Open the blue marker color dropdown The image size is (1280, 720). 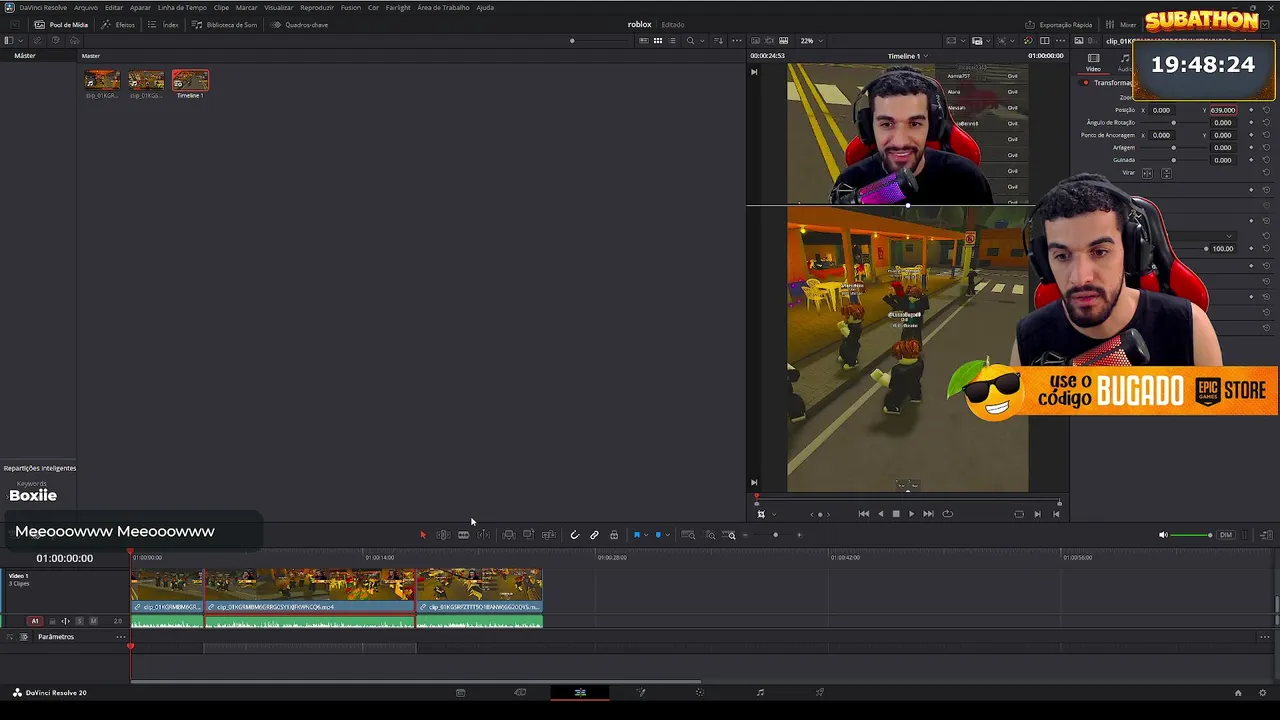point(667,535)
